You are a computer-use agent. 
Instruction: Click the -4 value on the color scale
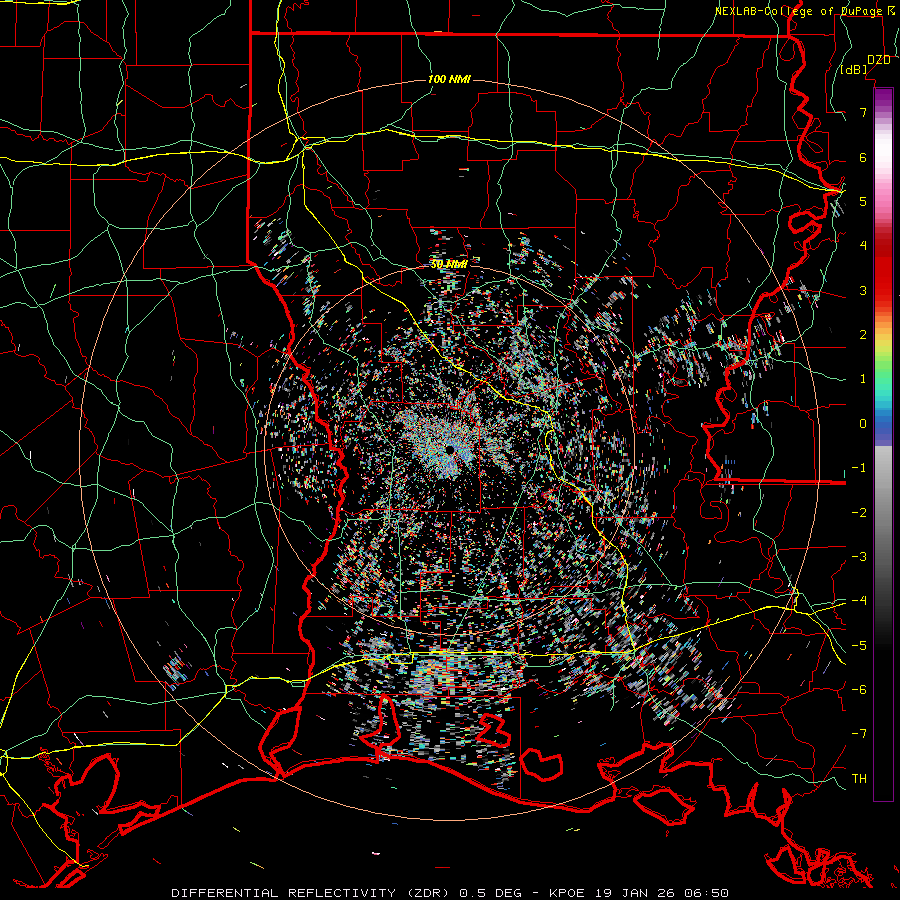[859, 601]
